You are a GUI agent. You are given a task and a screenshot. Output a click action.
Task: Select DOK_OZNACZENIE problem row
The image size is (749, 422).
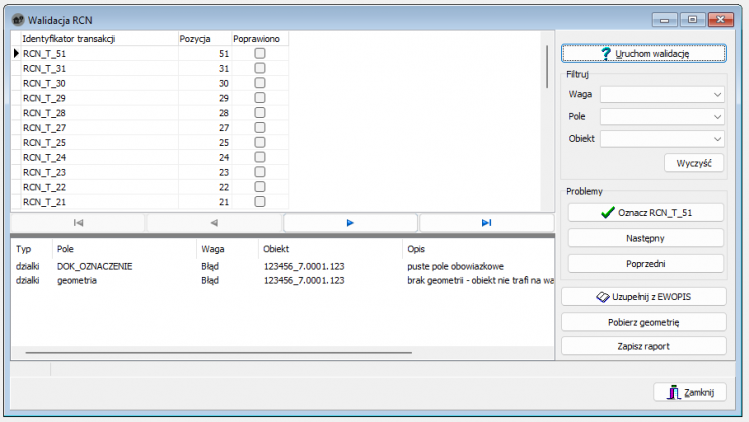point(282,266)
